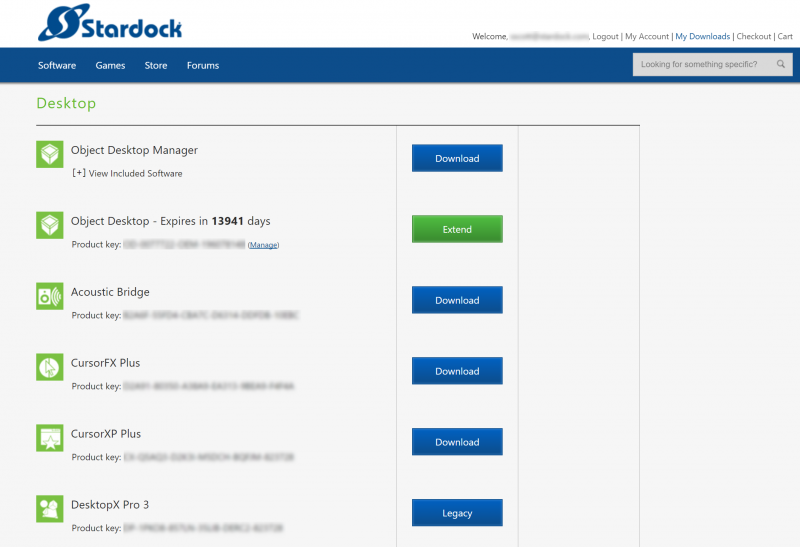
Task: Expand View Included Software list
Action: (126, 173)
